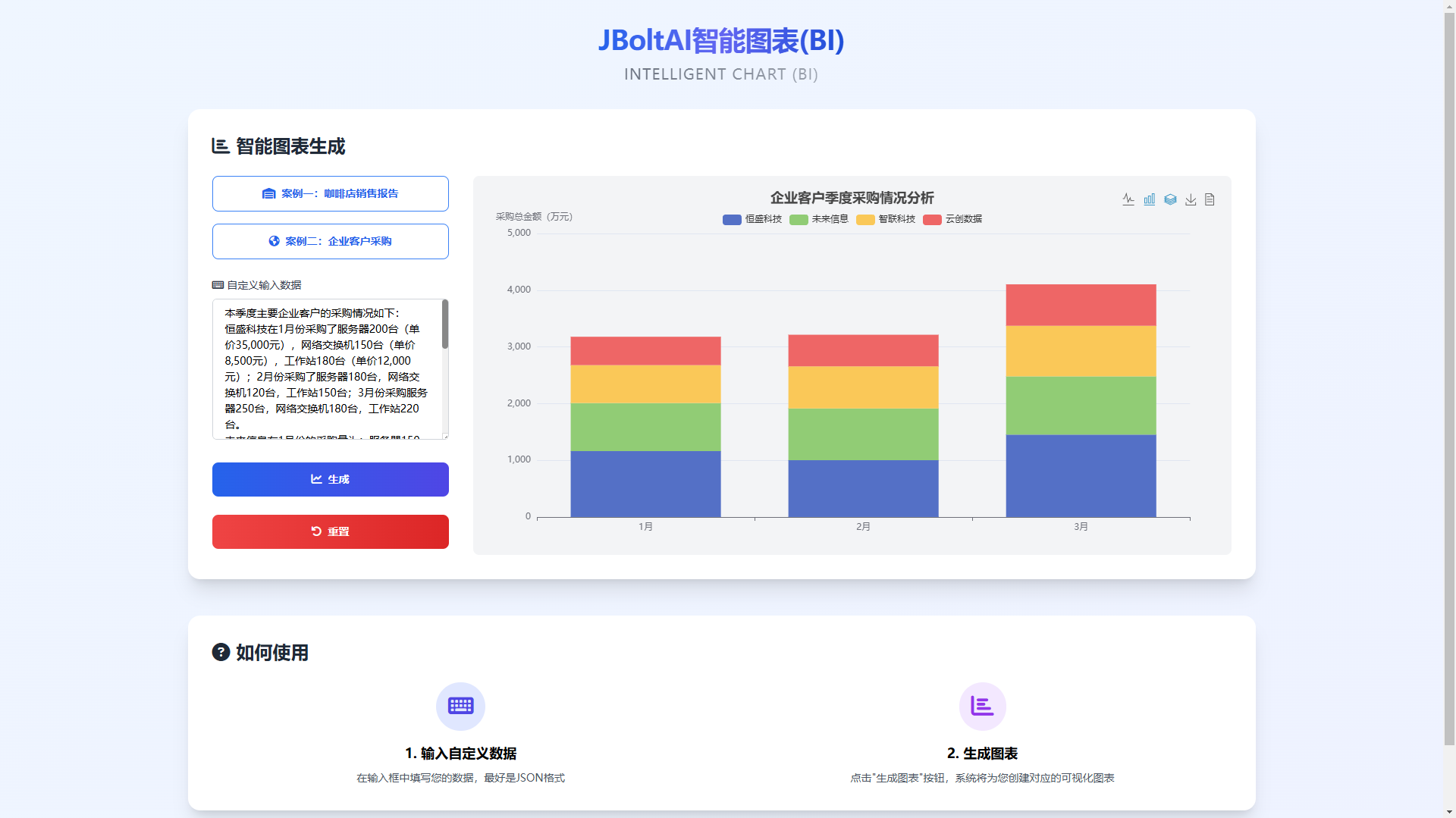Click the 智能图表生成 heading text

click(x=290, y=146)
